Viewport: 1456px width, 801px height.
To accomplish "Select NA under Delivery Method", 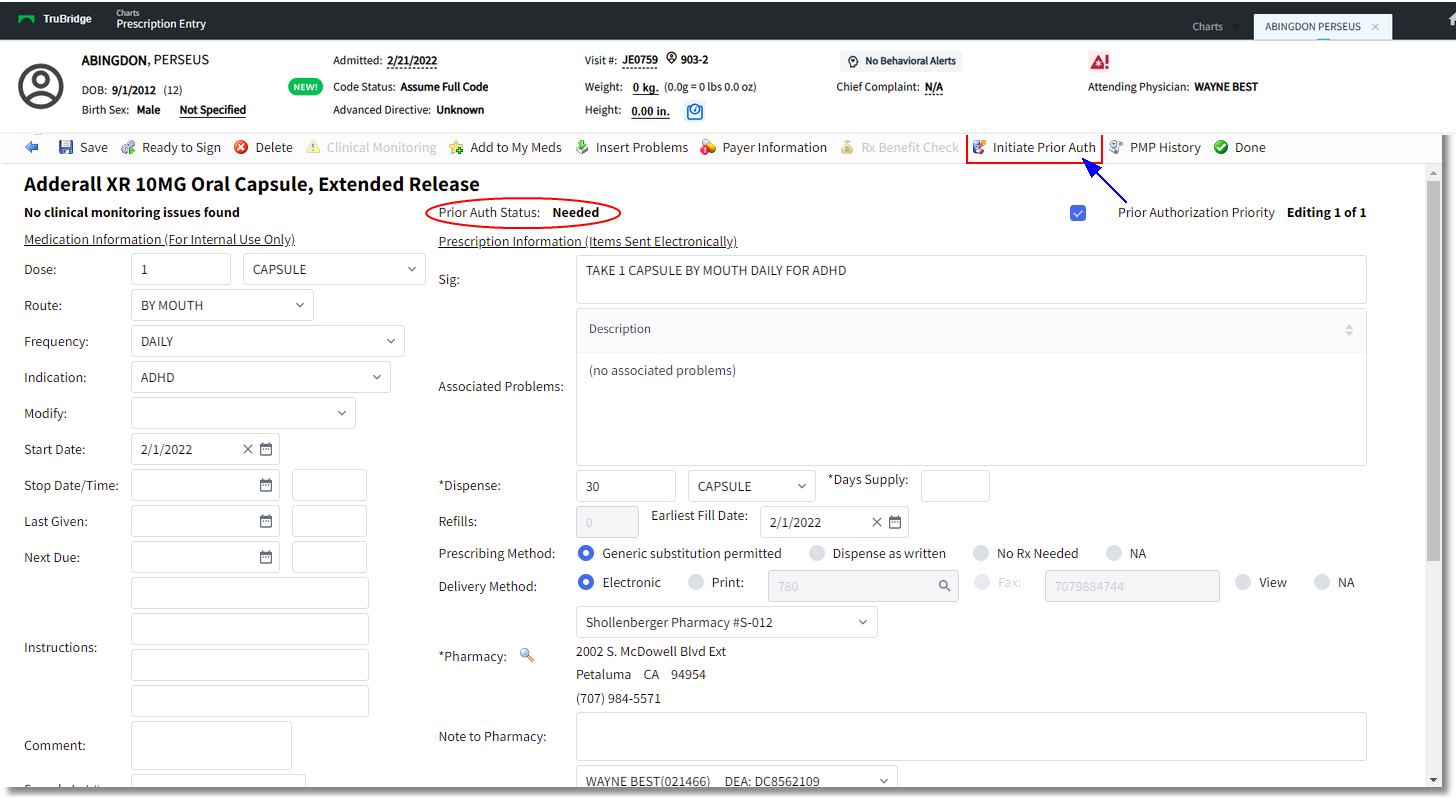I will [1322, 582].
